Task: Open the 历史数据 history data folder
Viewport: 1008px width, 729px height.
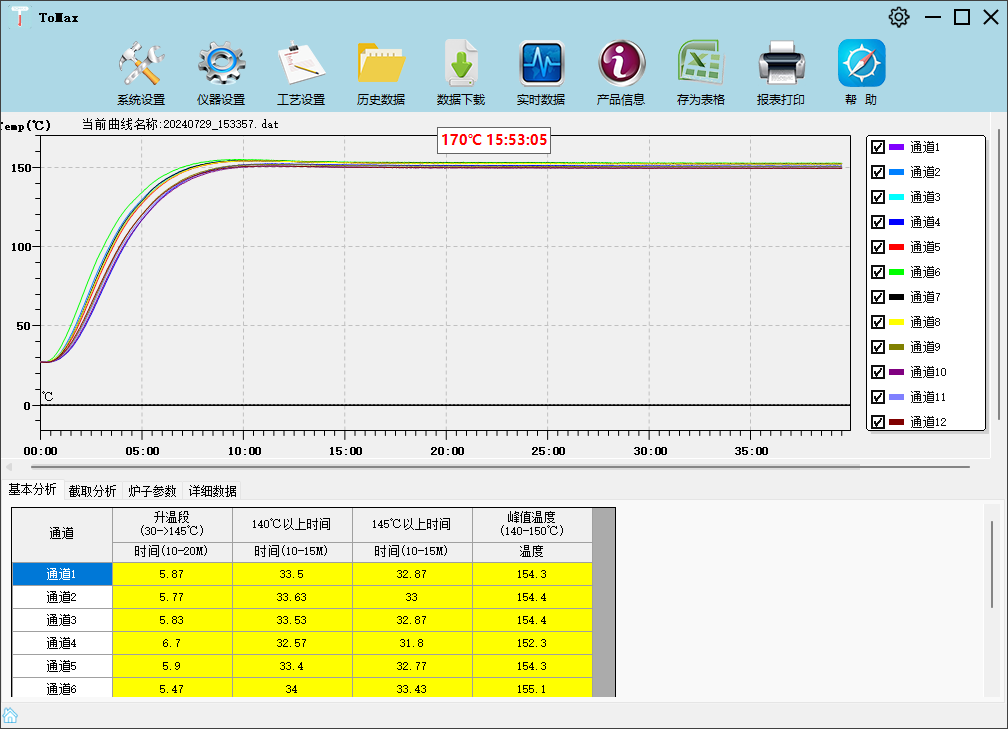Action: [381, 65]
